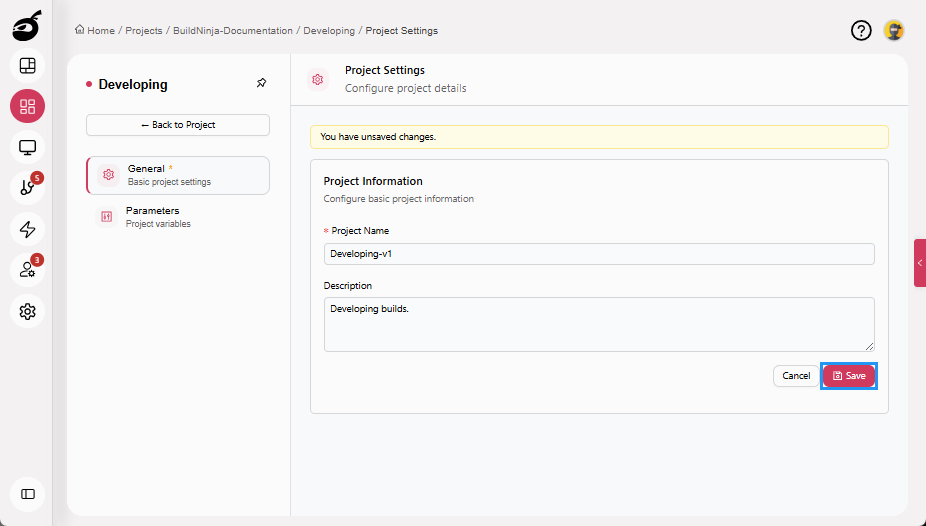Open the settings gear icon in sidebar
Viewport: 926px width, 526px height.
[28, 311]
